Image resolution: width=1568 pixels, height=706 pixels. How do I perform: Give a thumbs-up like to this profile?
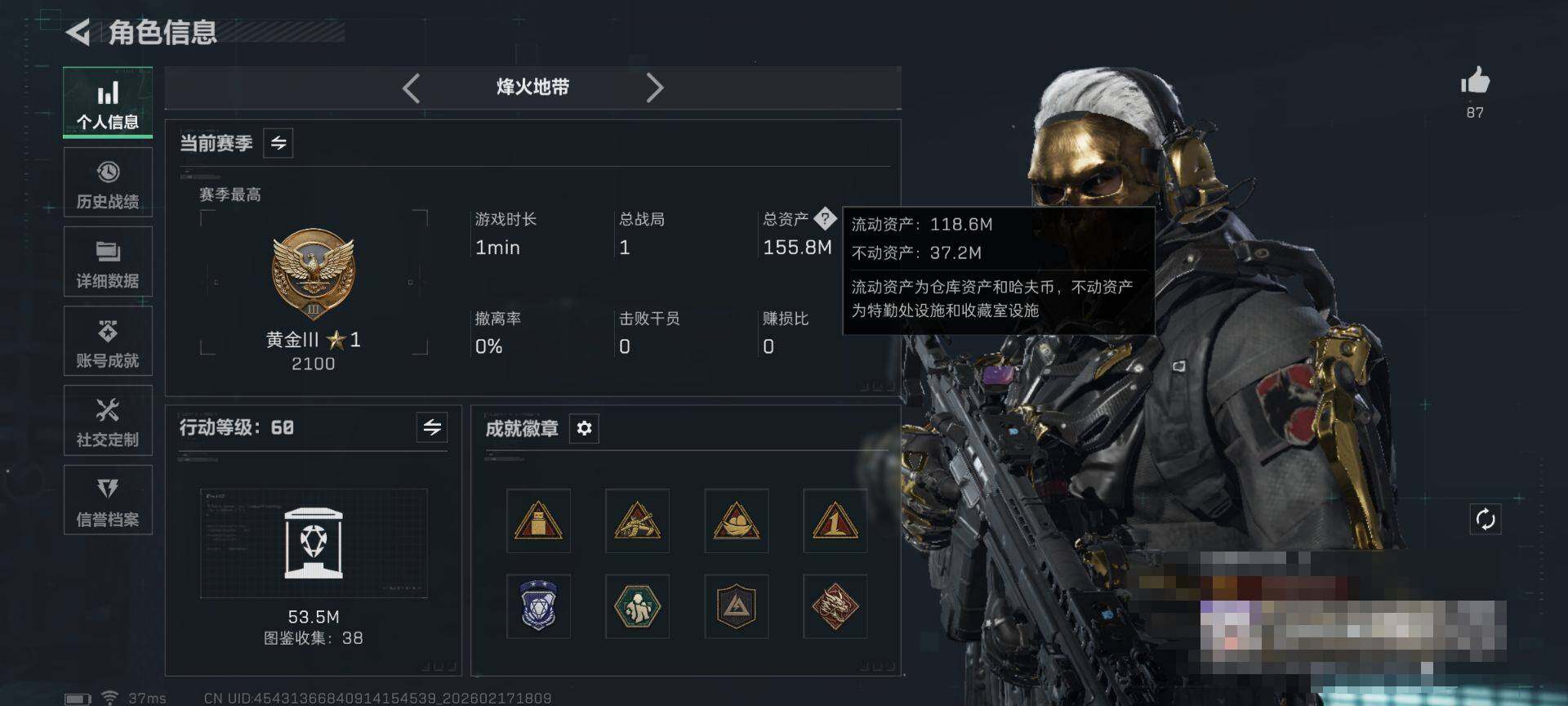[x=1475, y=82]
